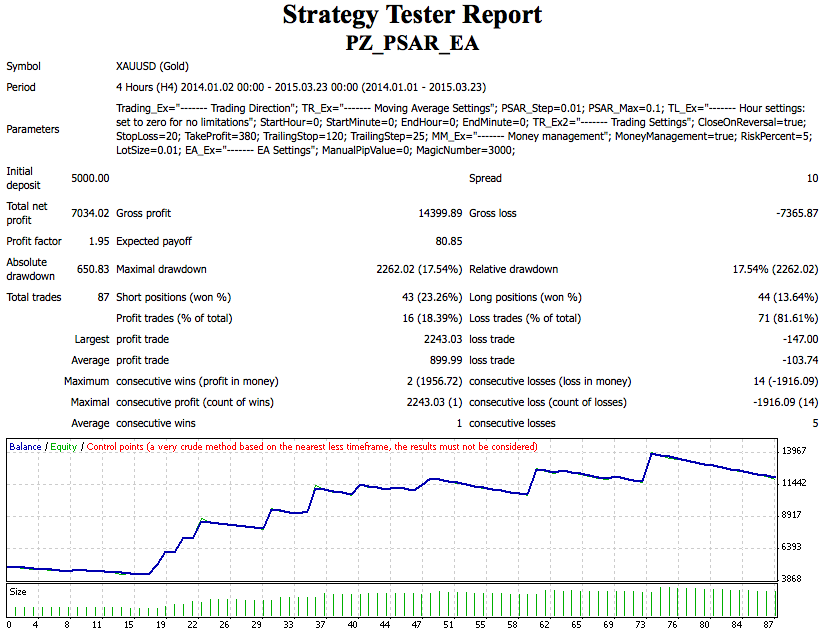Viewport: 828px width, 636px height.
Task: Click the Spread value 10
Action: (812, 179)
